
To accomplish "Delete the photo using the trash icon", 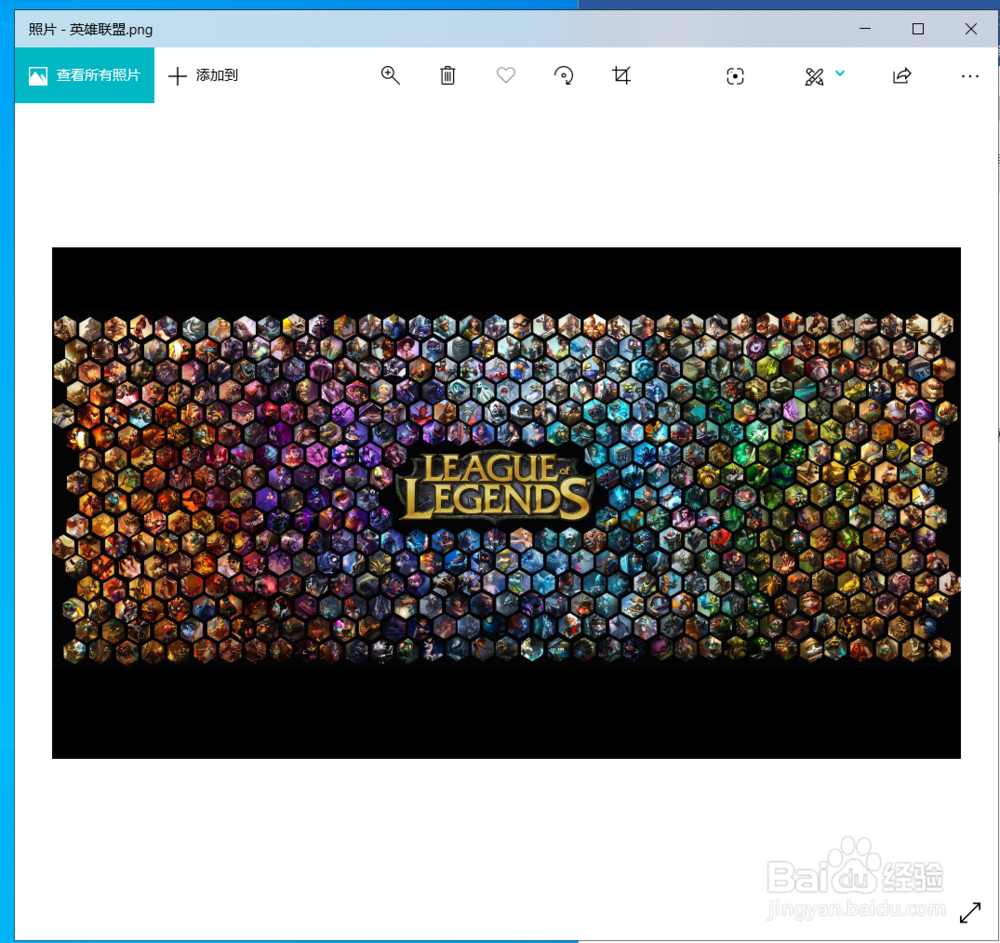I will [448, 75].
